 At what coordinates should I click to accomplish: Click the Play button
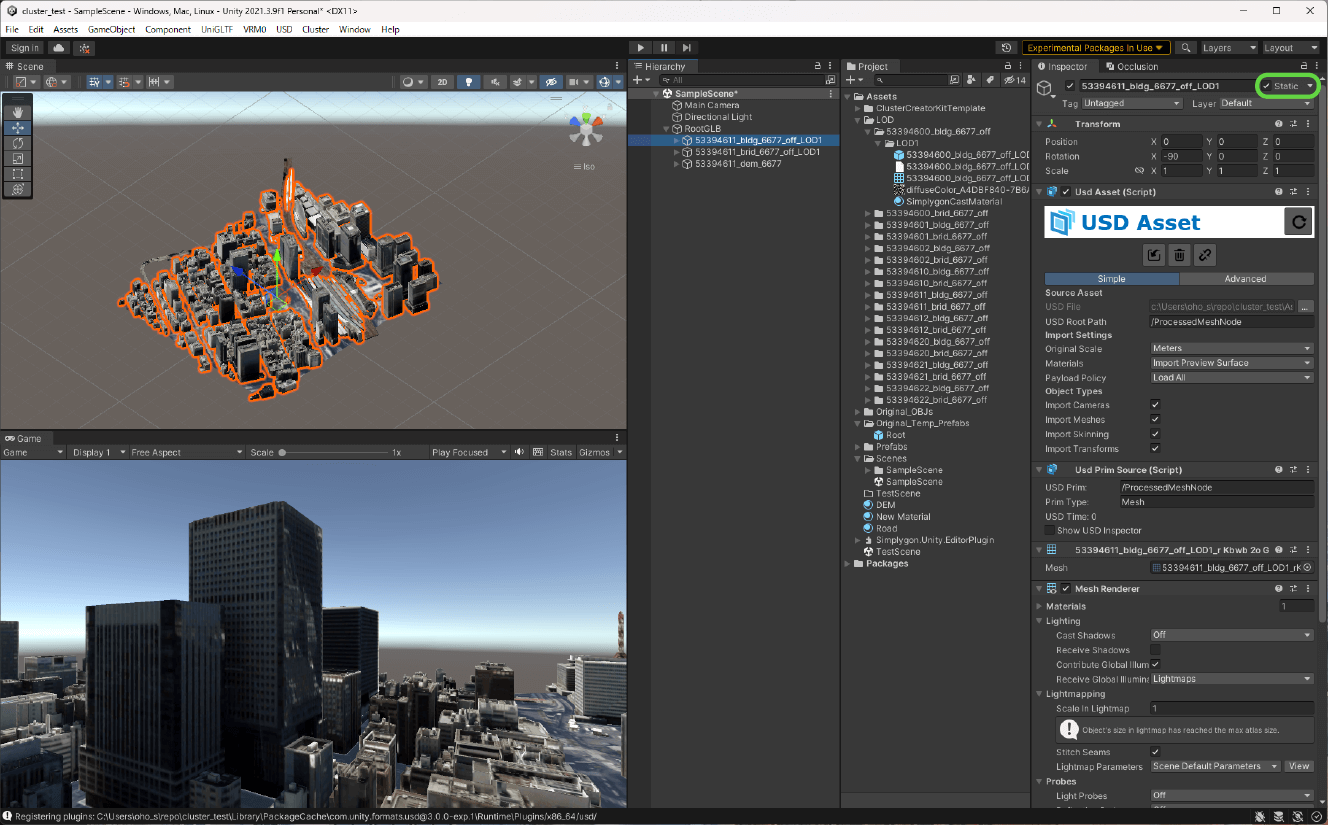pos(641,47)
